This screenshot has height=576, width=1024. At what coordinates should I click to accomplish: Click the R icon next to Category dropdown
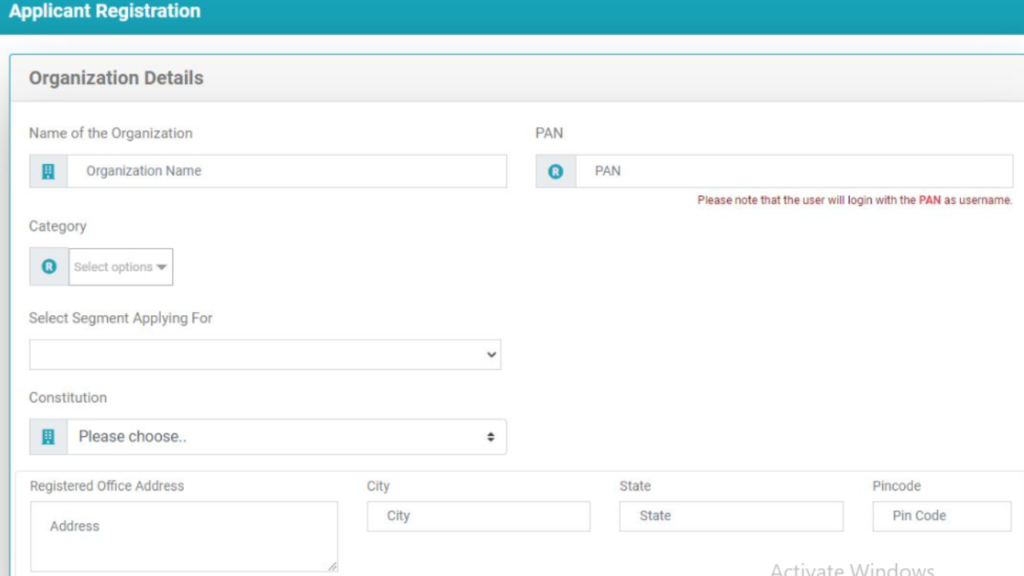pyautogui.click(x=48, y=267)
